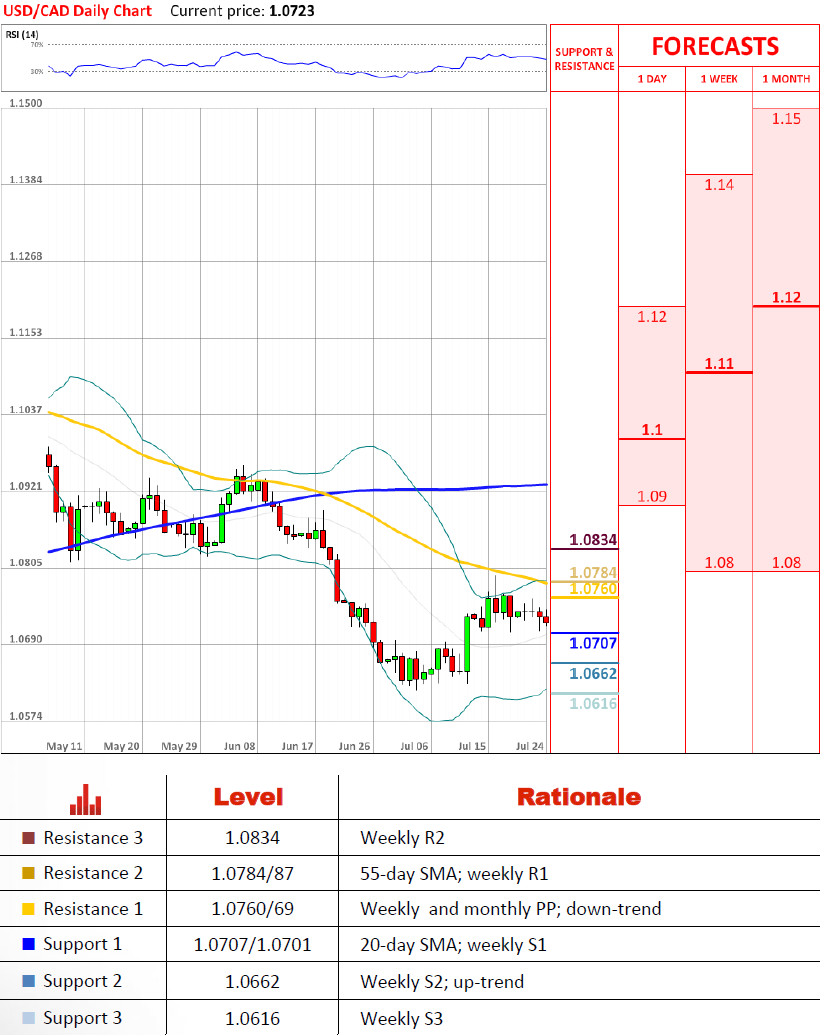Select the 1 DAY forecast column header

[652, 79]
